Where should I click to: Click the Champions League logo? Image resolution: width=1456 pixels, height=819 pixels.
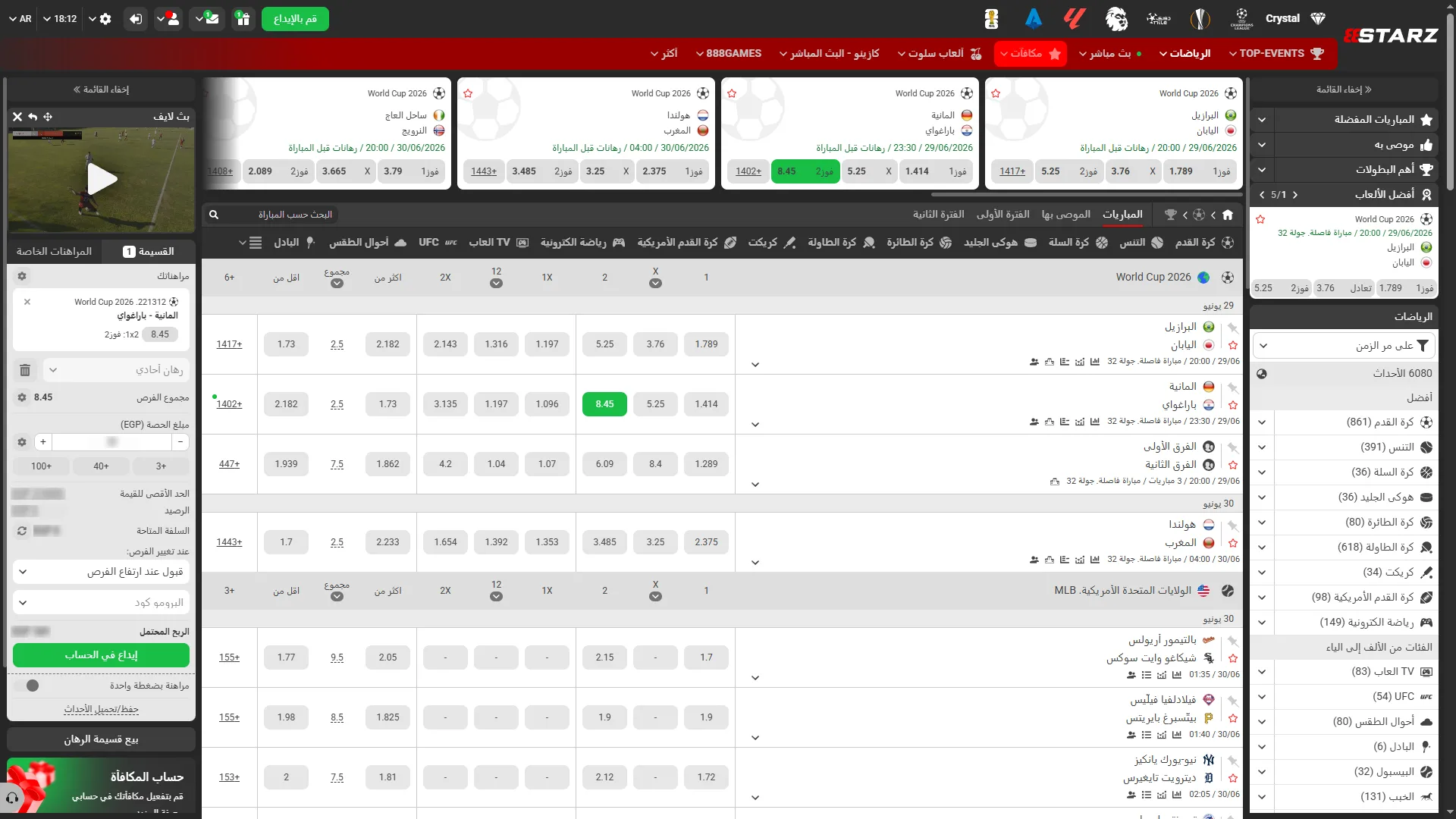tap(1241, 19)
